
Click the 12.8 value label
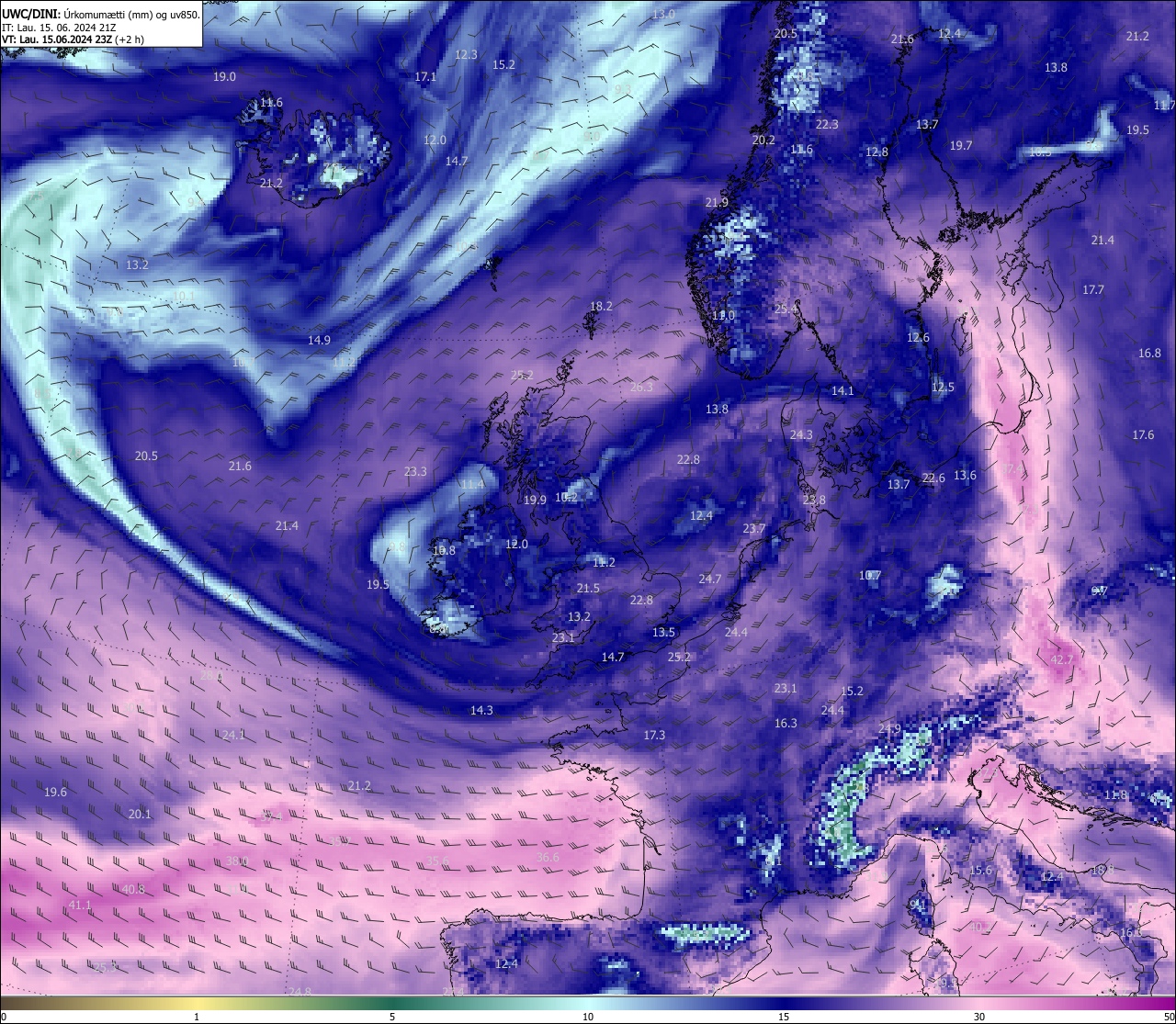[x=876, y=152]
